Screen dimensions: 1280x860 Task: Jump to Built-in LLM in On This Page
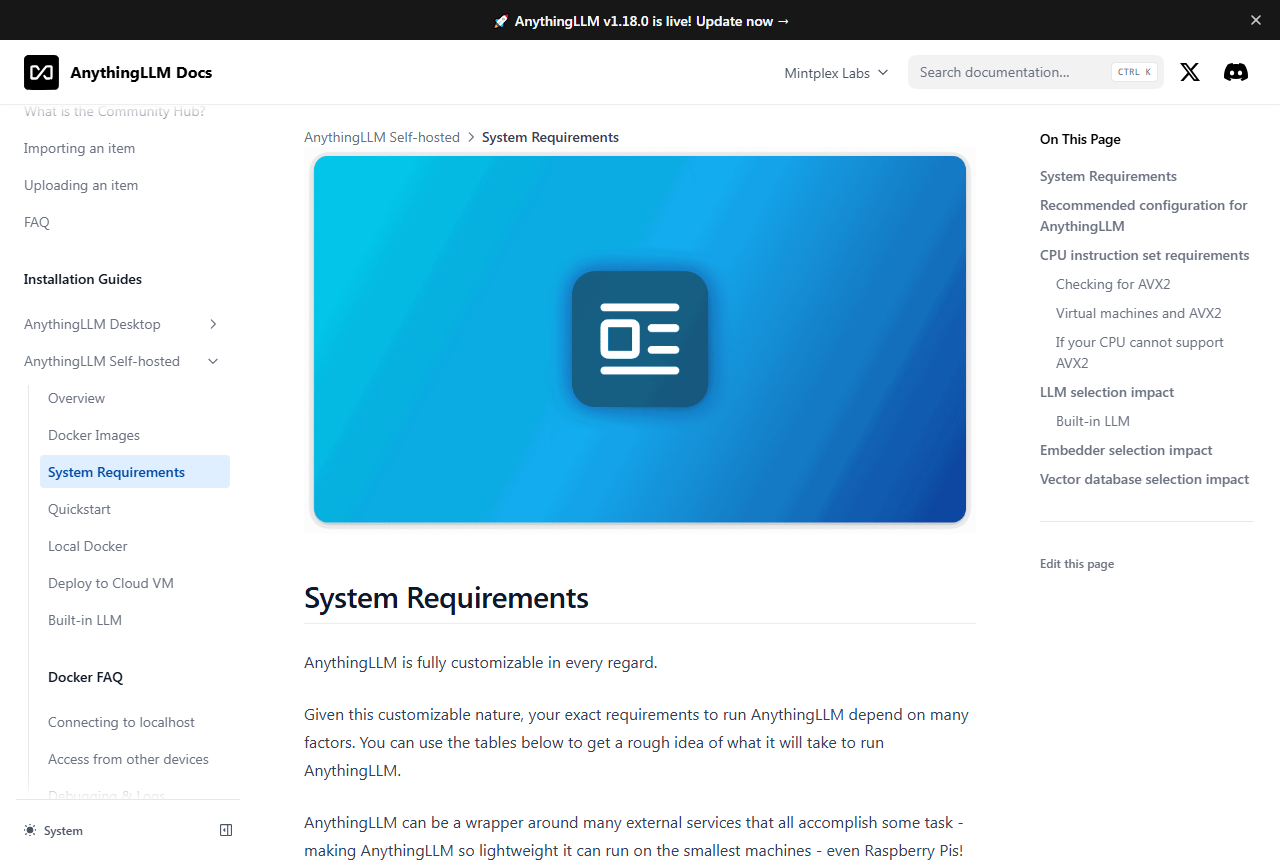tap(1093, 421)
